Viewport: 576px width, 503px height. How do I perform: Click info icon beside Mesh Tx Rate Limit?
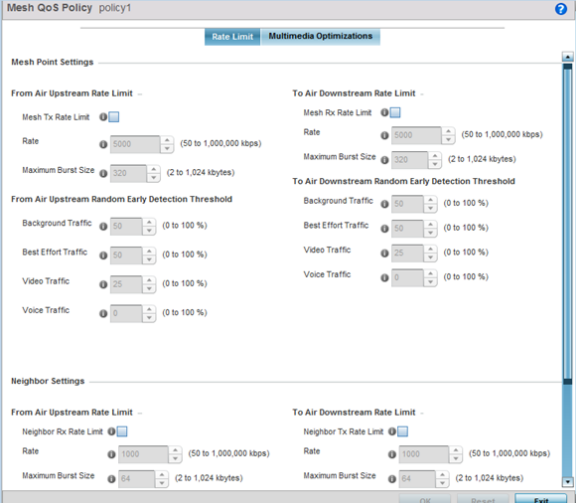pos(103,117)
